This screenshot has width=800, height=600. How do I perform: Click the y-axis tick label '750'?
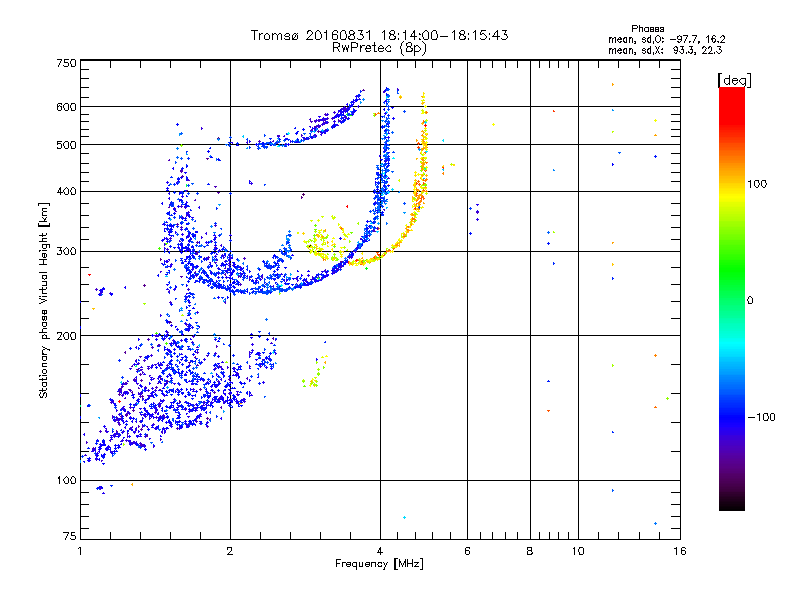66,63
